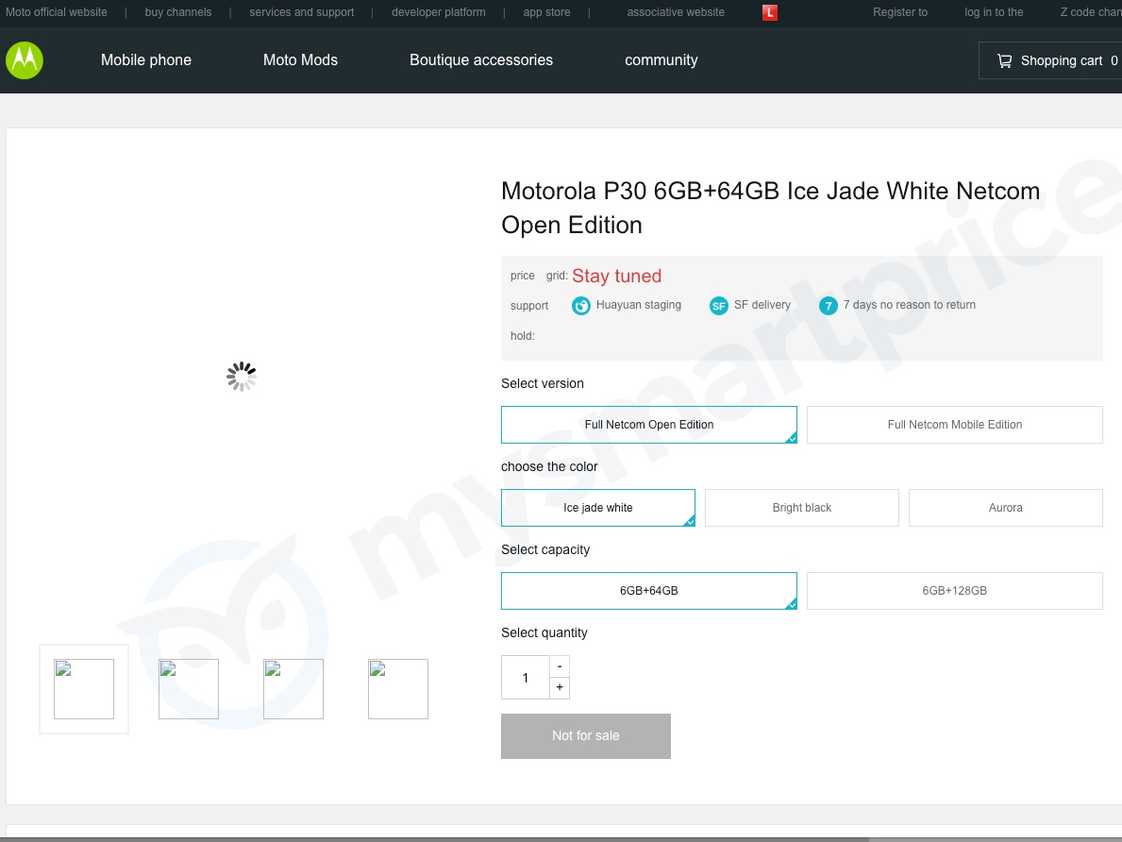This screenshot has height=842, width=1122.
Task: Select the 6GB+128GB capacity option
Action: [954, 591]
